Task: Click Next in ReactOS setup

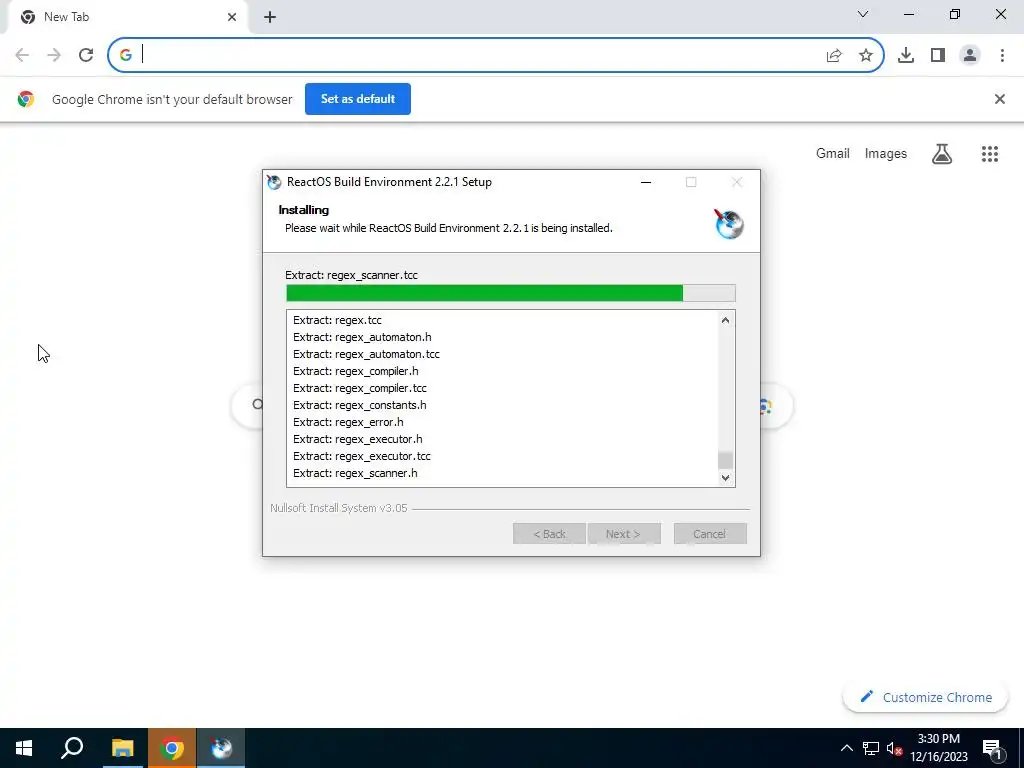Action: 624,534
